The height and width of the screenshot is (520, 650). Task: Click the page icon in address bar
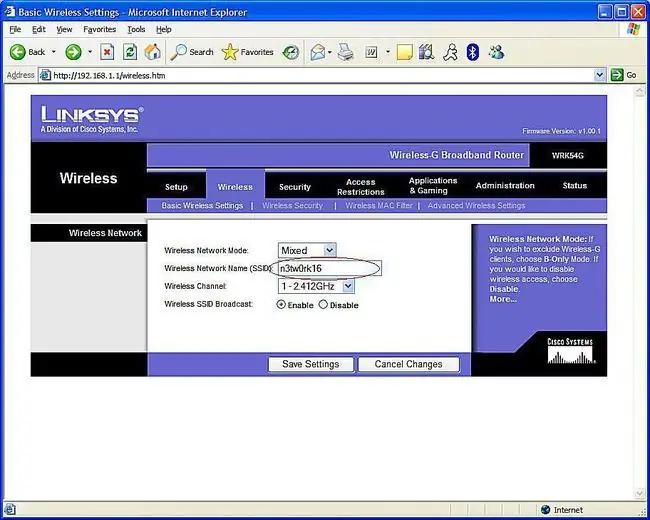tap(45, 75)
